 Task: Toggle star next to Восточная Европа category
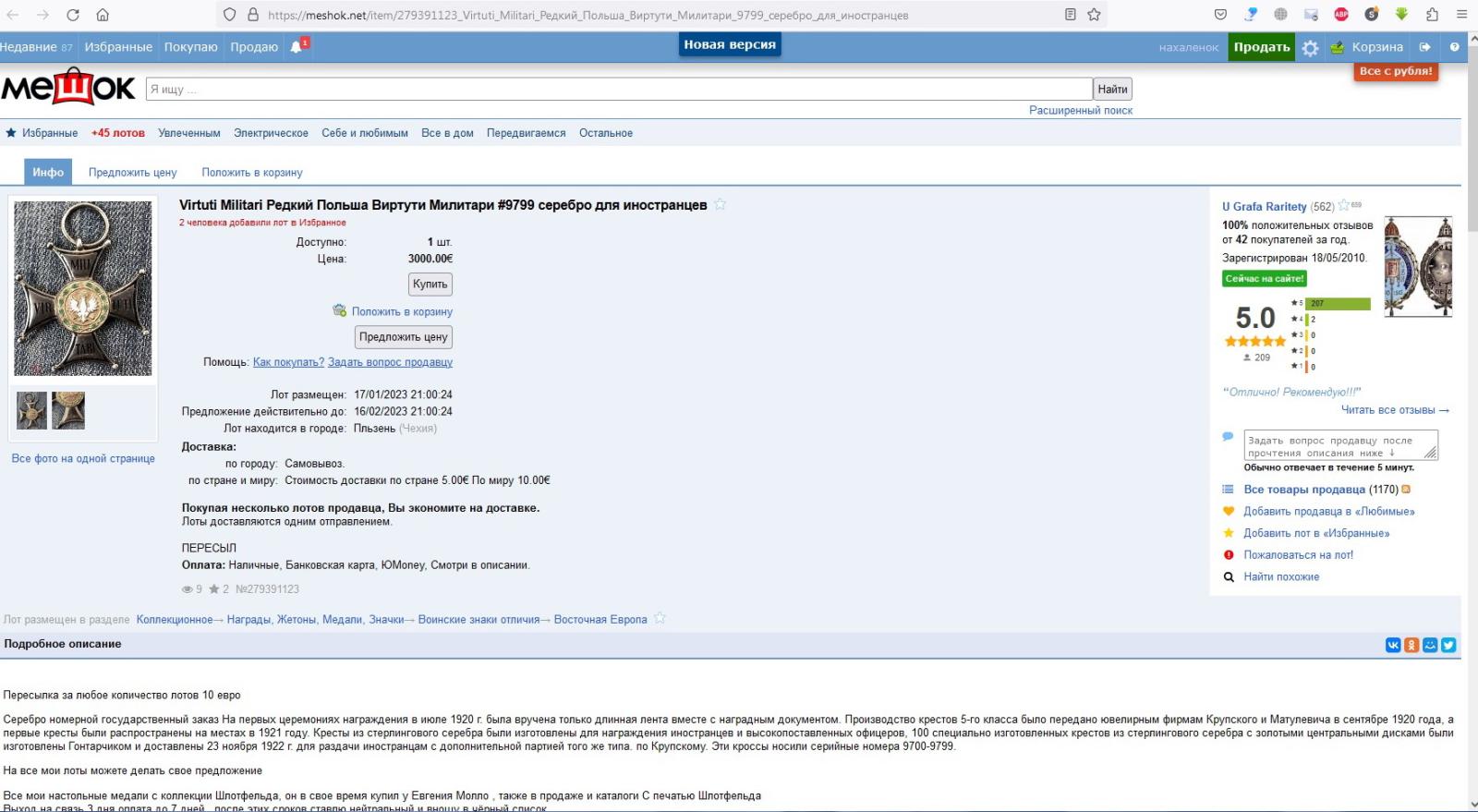[660, 619]
